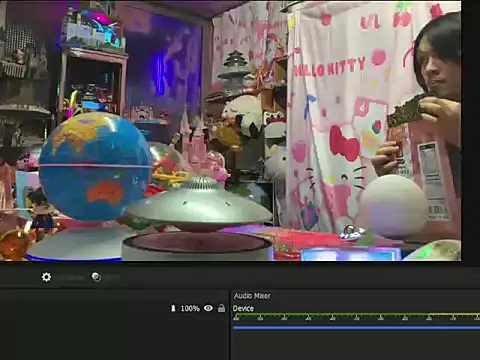This screenshot has height=360, width=480.
Task: Click the video preview canvas
Action: pyautogui.click(x=231, y=131)
